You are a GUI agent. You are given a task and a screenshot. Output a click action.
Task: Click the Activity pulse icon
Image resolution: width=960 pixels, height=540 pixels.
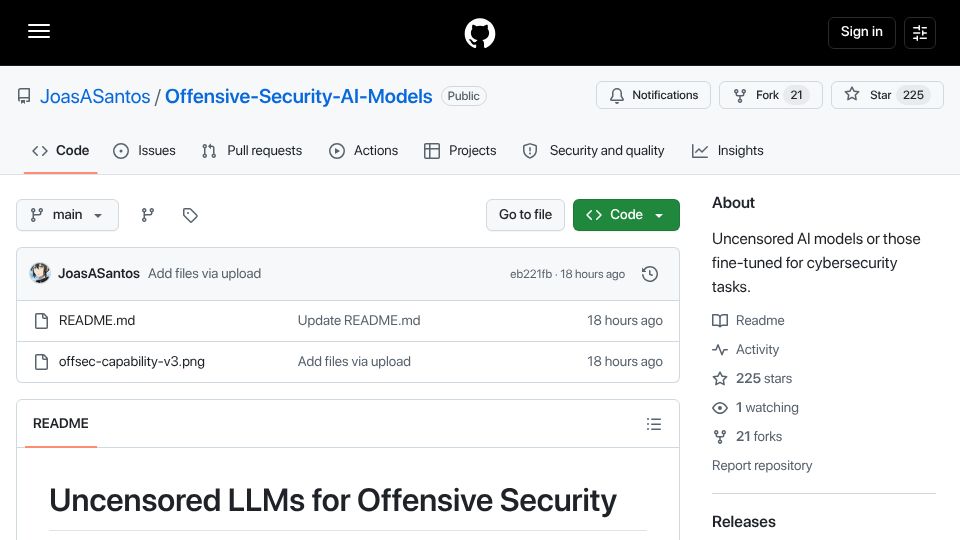pos(720,350)
